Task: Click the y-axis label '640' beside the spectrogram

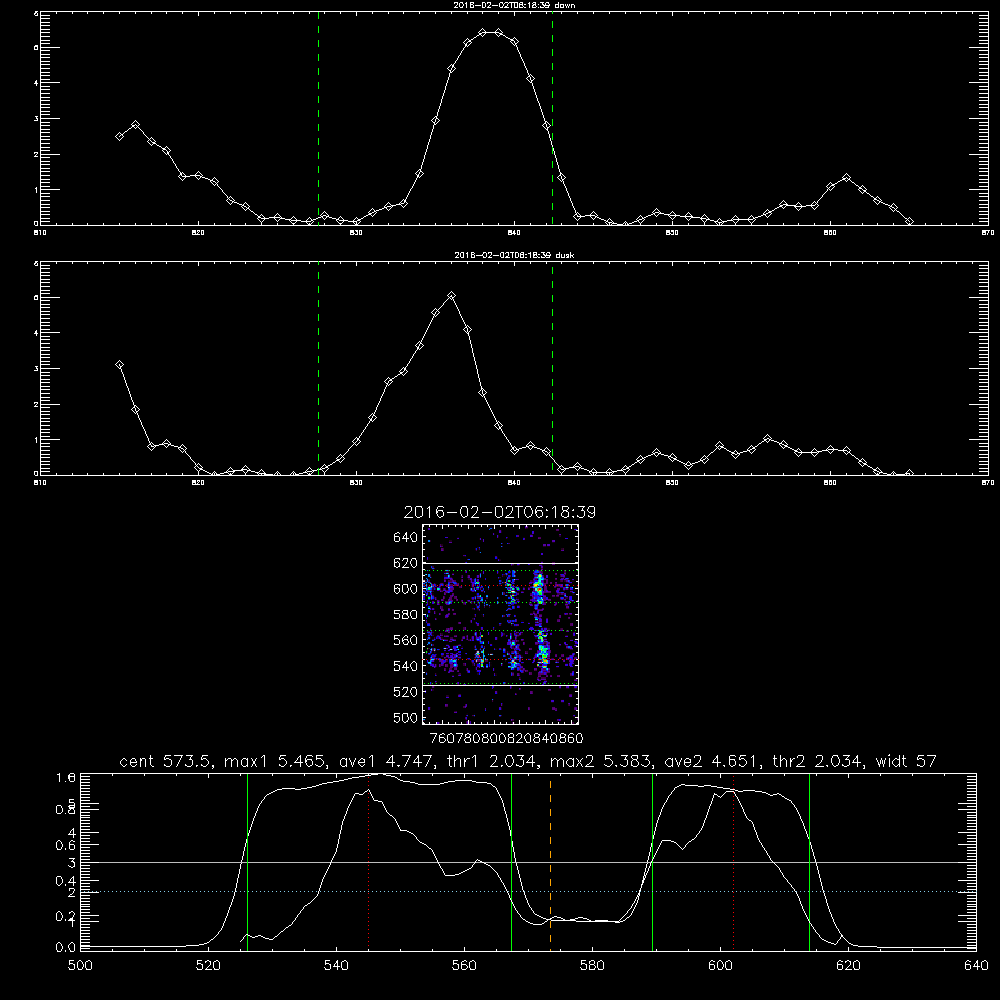Action: coord(405,538)
